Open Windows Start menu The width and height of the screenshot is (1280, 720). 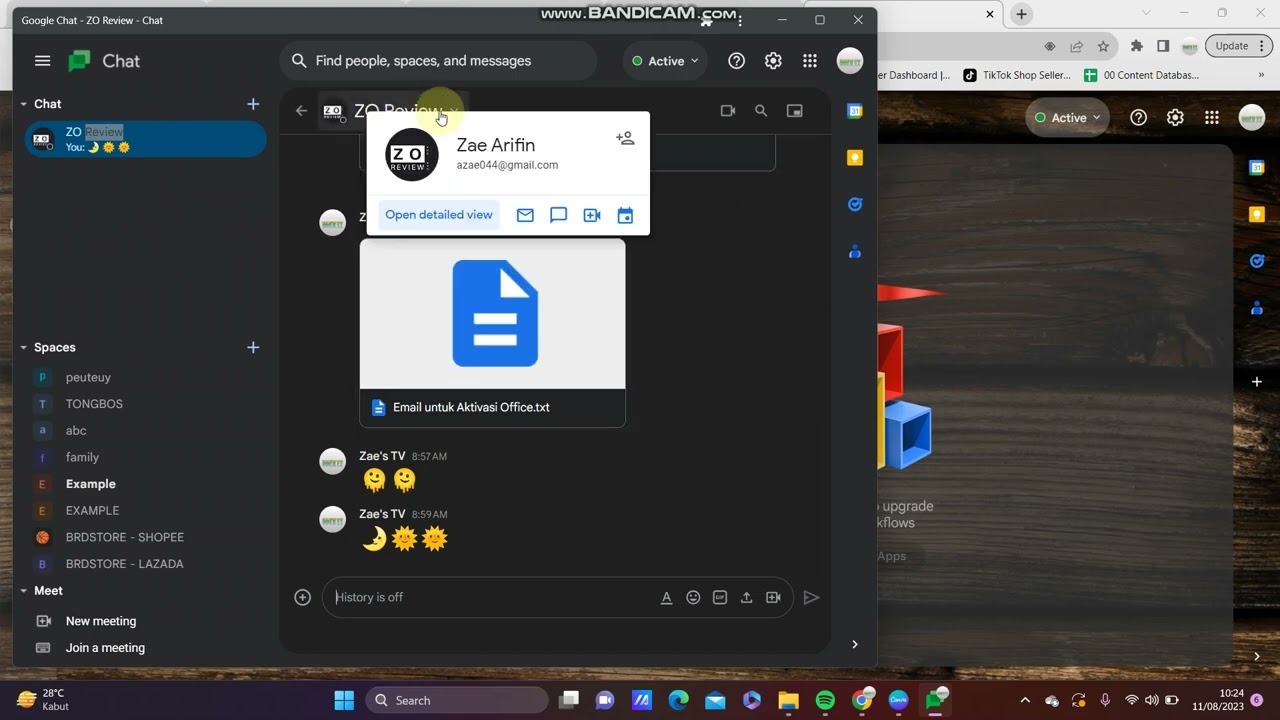pyautogui.click(x=344, y=700)
